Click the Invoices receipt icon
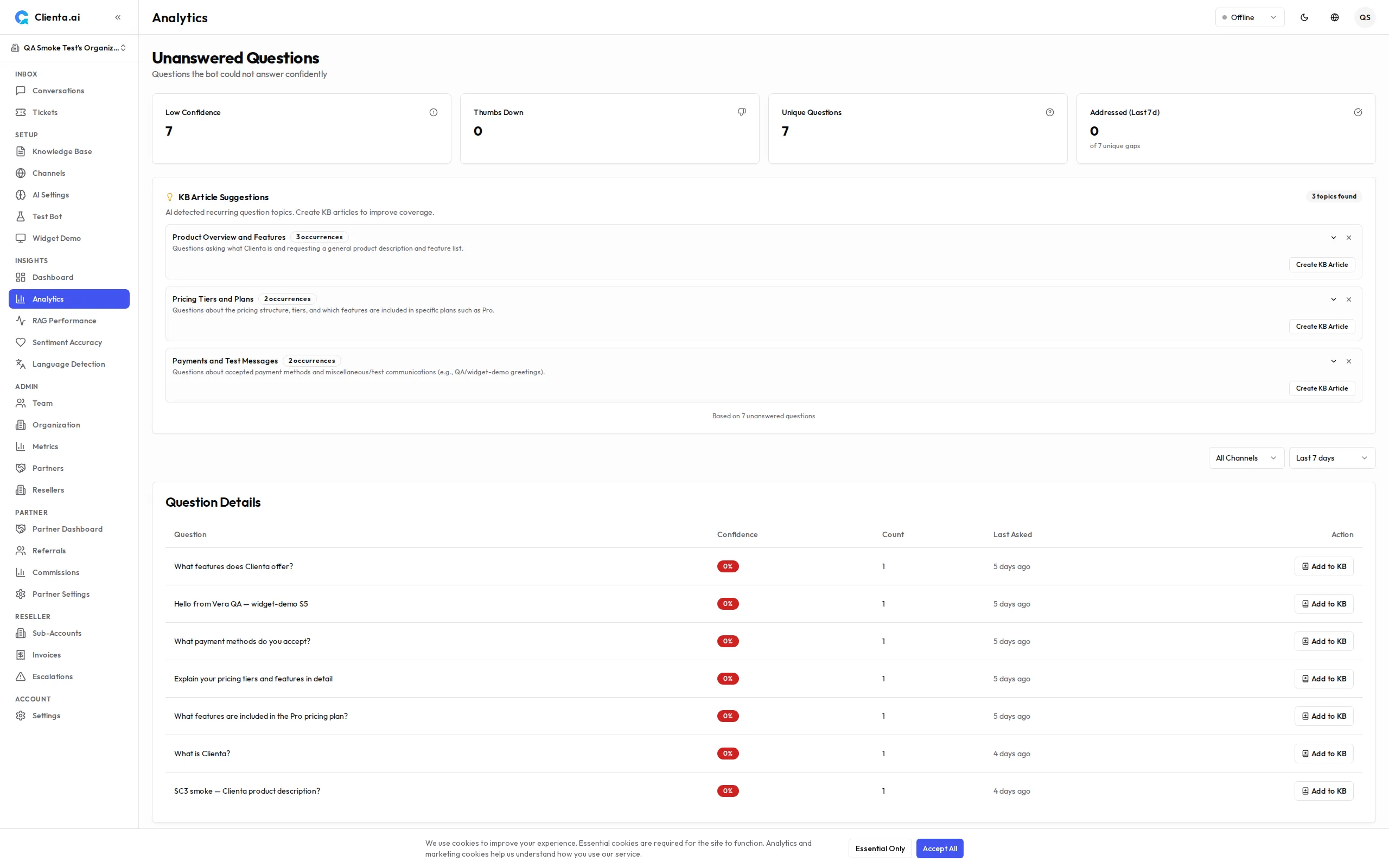This screenshot has width=1389, height=868. click(21, 655)
